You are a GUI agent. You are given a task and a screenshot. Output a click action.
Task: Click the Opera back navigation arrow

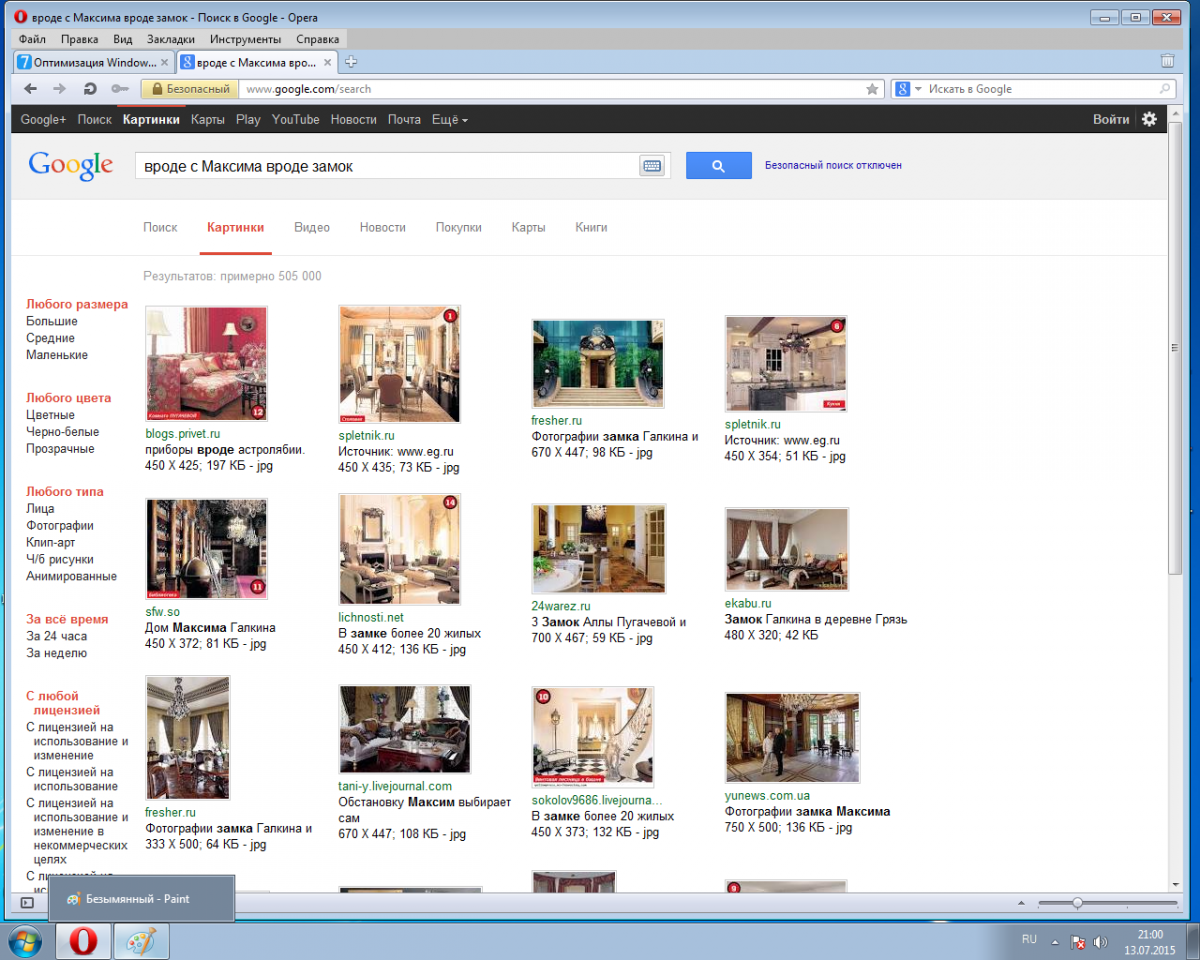pos(31,89)
